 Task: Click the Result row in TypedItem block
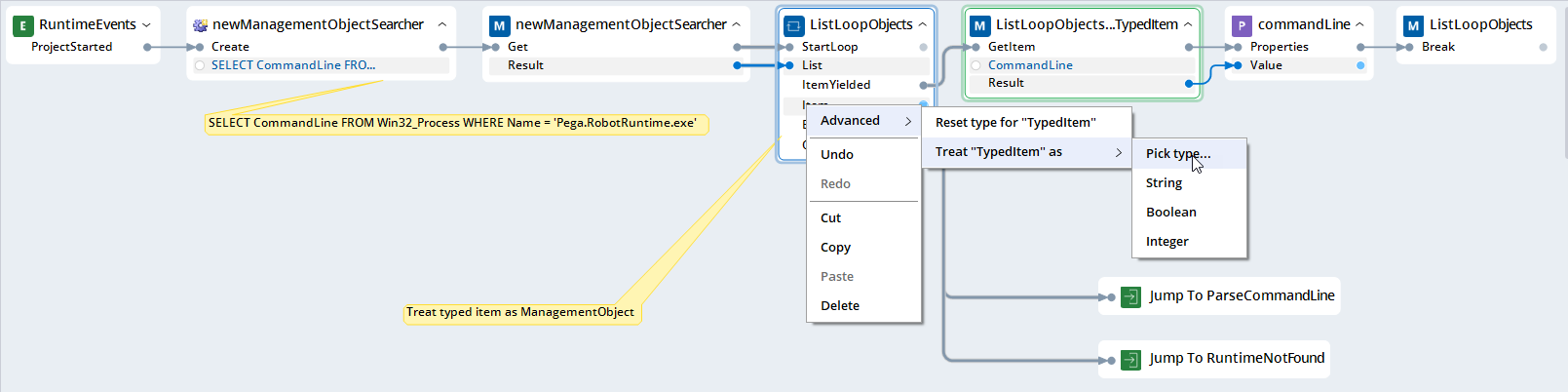click(1082, 83)
